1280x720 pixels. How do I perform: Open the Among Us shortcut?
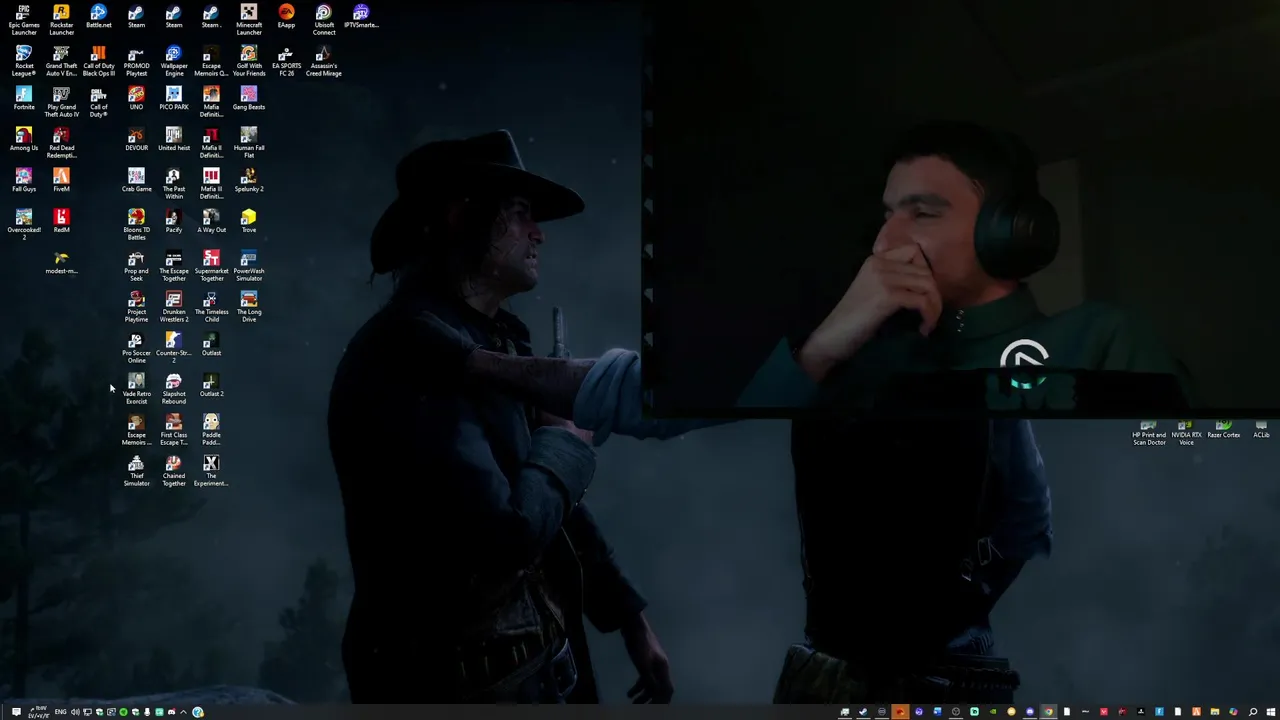tap(24, 139)
